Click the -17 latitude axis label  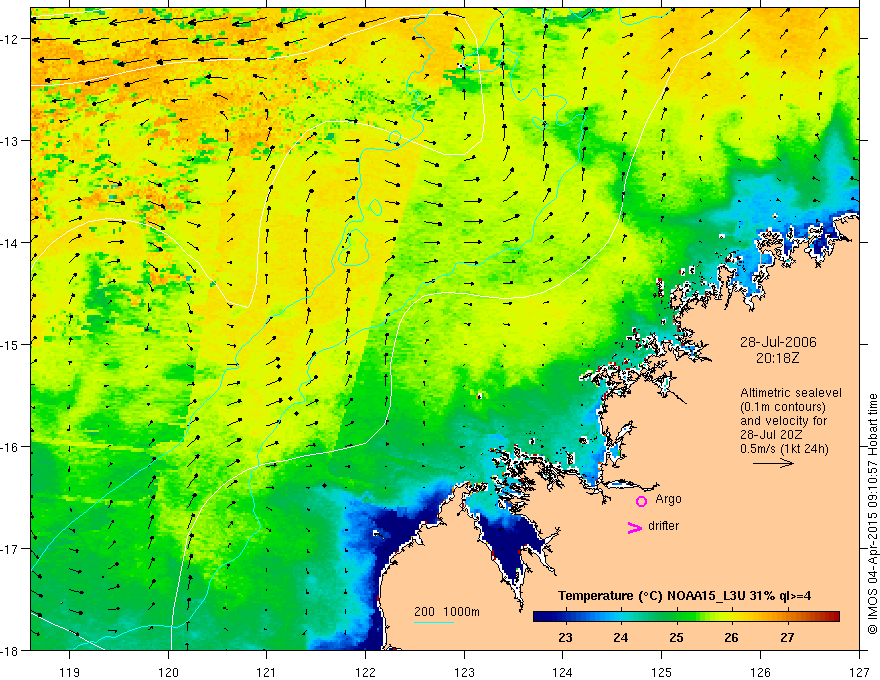[10, 548]
